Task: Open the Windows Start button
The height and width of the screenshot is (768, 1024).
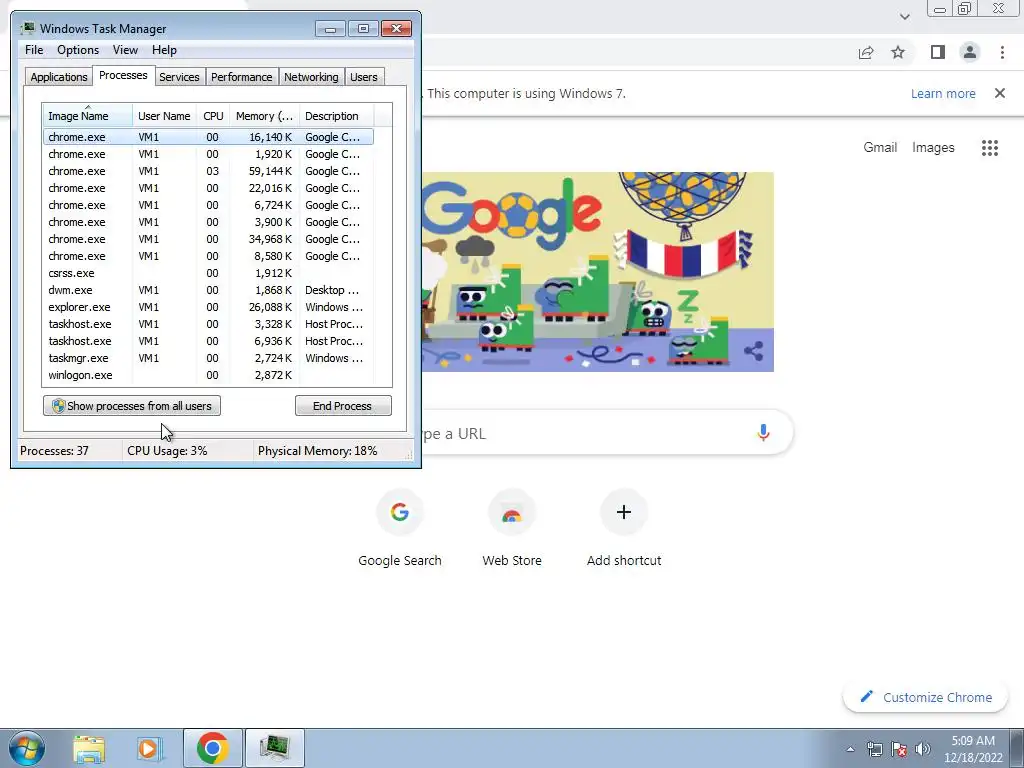Action: pos(27,748)
